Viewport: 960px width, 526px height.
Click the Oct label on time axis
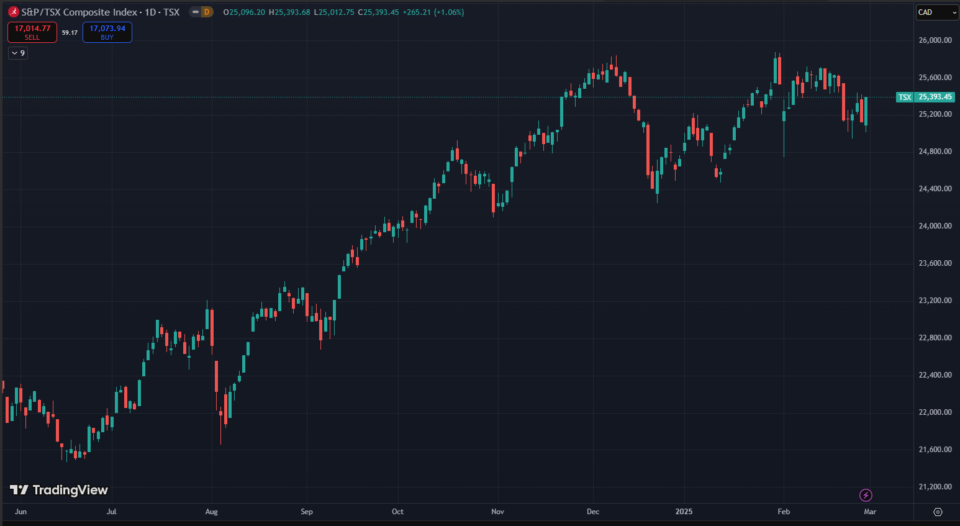[397, 511]
